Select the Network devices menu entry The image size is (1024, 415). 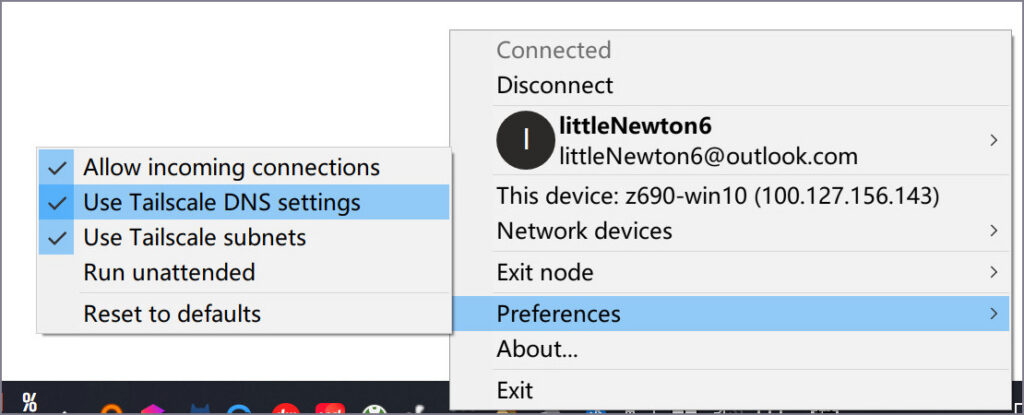pos(584,231)
